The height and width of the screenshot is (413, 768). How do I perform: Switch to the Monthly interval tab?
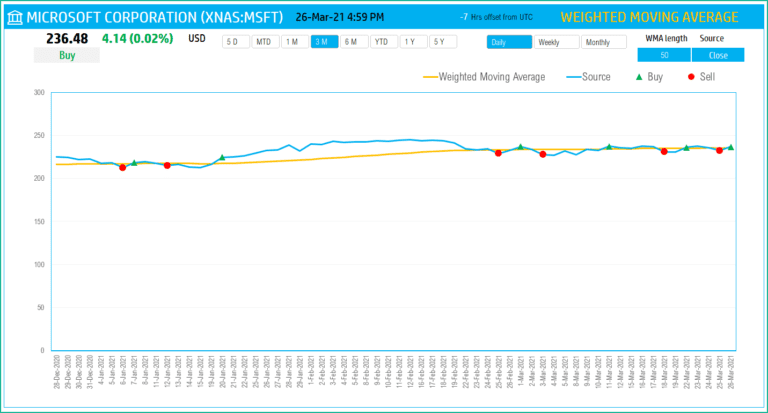(604, 42)
